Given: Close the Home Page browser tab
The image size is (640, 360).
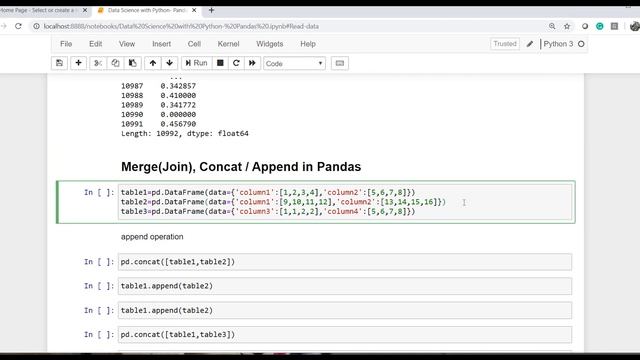Looking at the screenshot, I should click(85, 10).
